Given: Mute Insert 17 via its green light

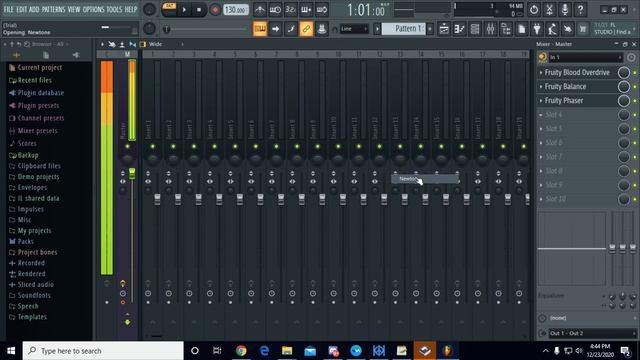Looking at the screenshot, I should tap(482, 146).
